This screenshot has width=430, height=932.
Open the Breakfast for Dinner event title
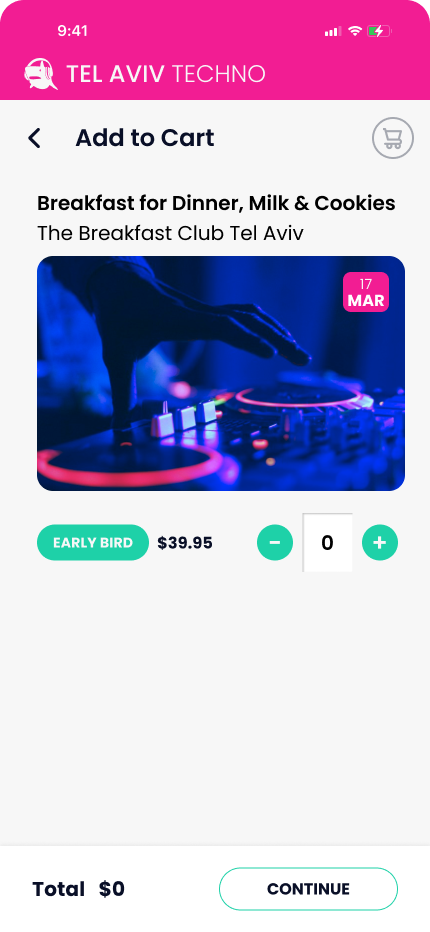click(x=216, y=203)
